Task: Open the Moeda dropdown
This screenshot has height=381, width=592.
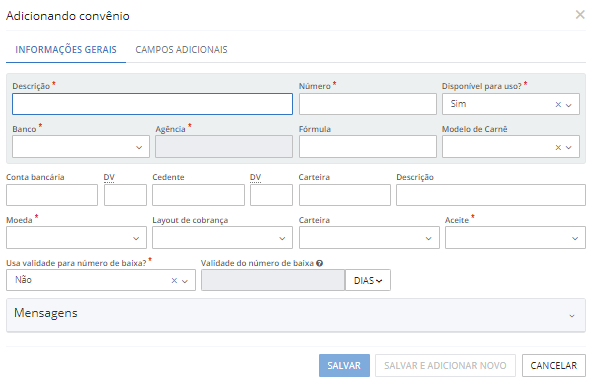Action: 76,238
